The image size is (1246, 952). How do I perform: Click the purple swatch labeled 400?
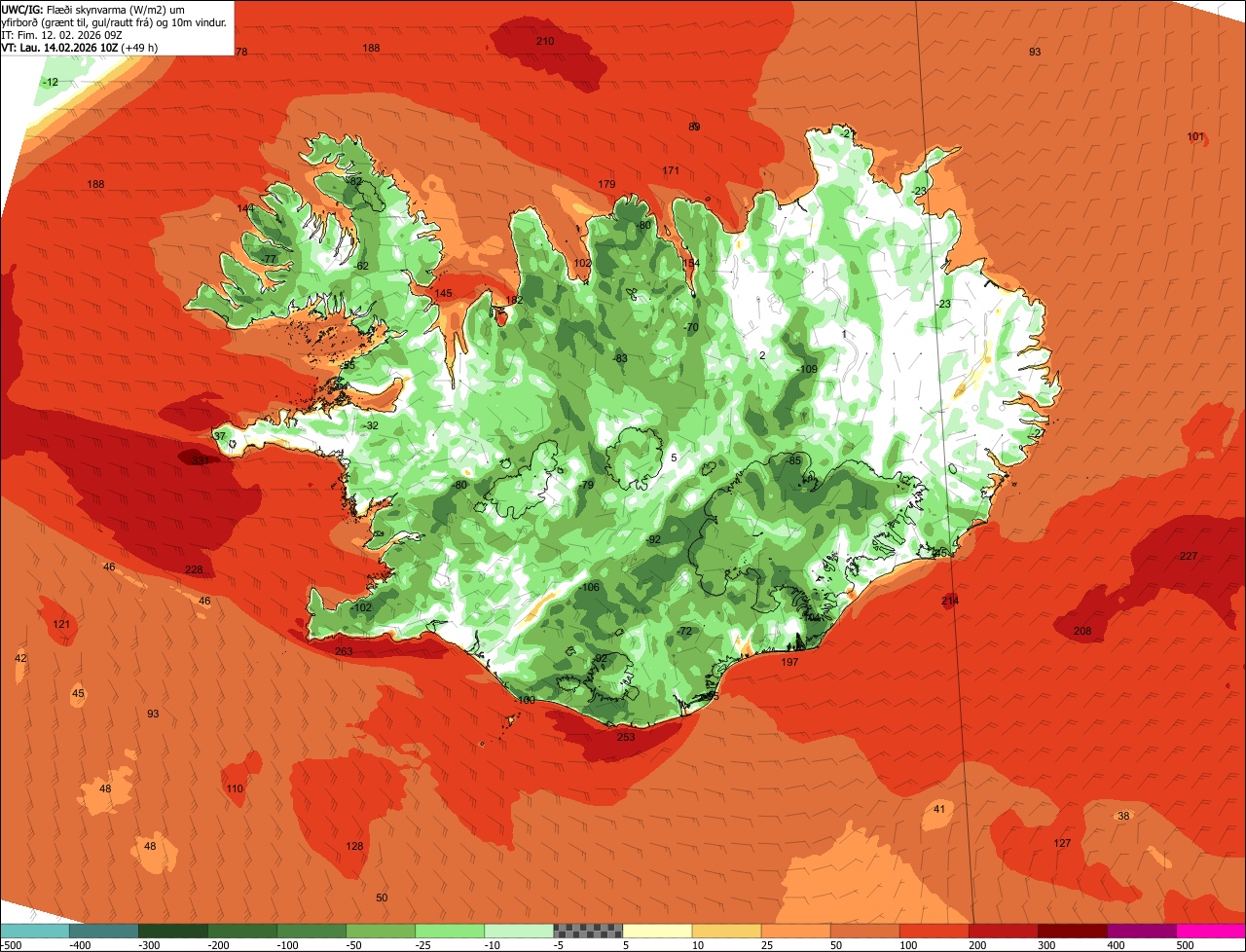(x=1142, y=932)
